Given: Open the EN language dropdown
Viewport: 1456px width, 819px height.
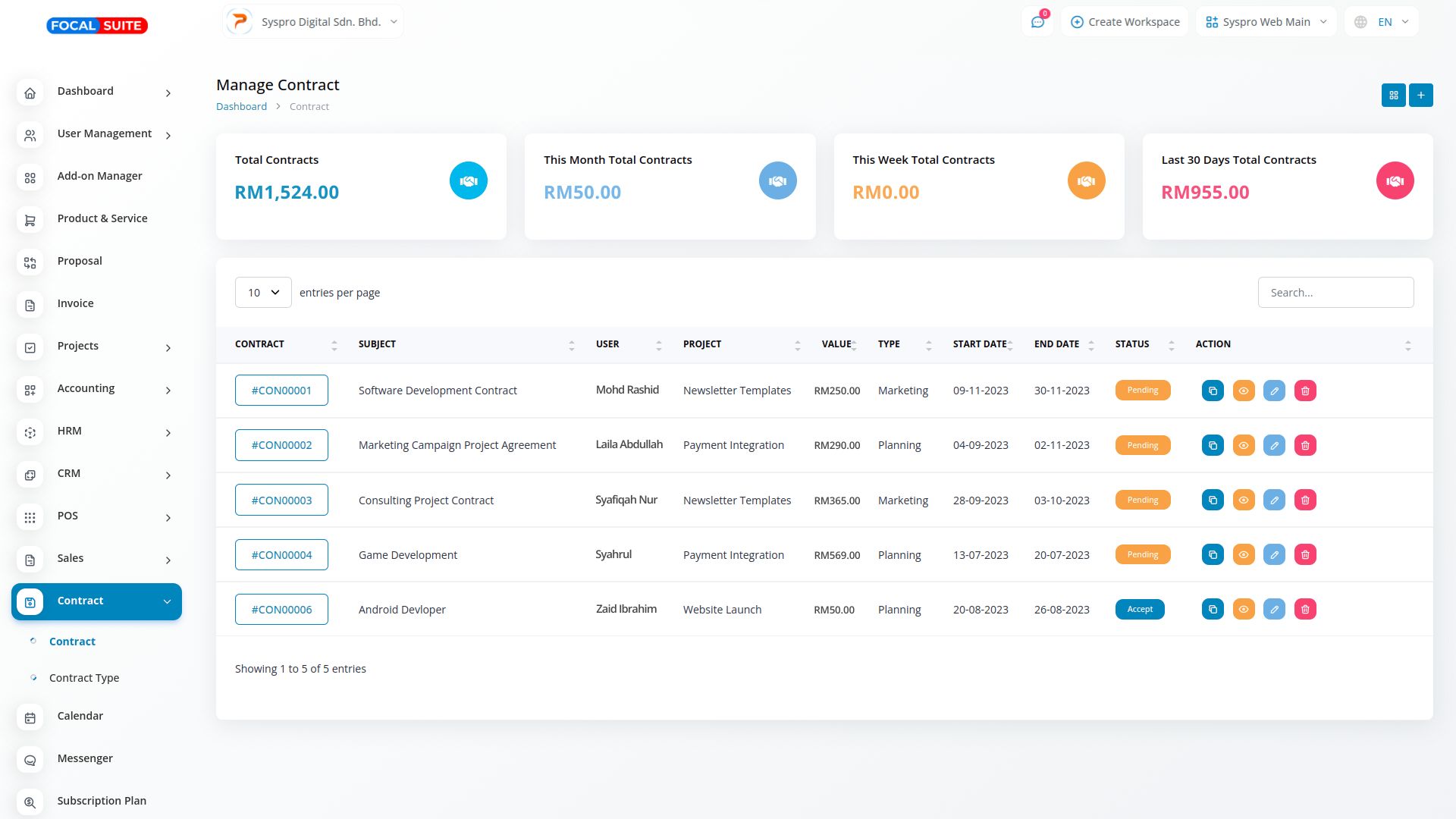Looking at the screenshot, I should (1383, 22).
